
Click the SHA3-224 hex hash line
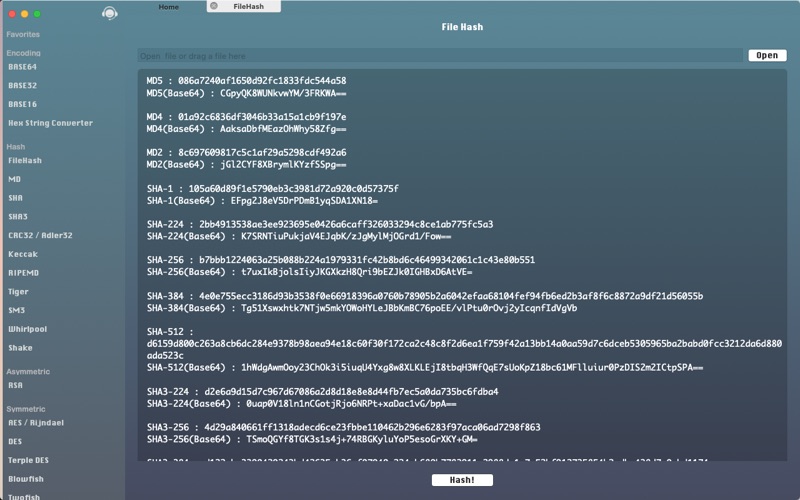click(322, 392)
